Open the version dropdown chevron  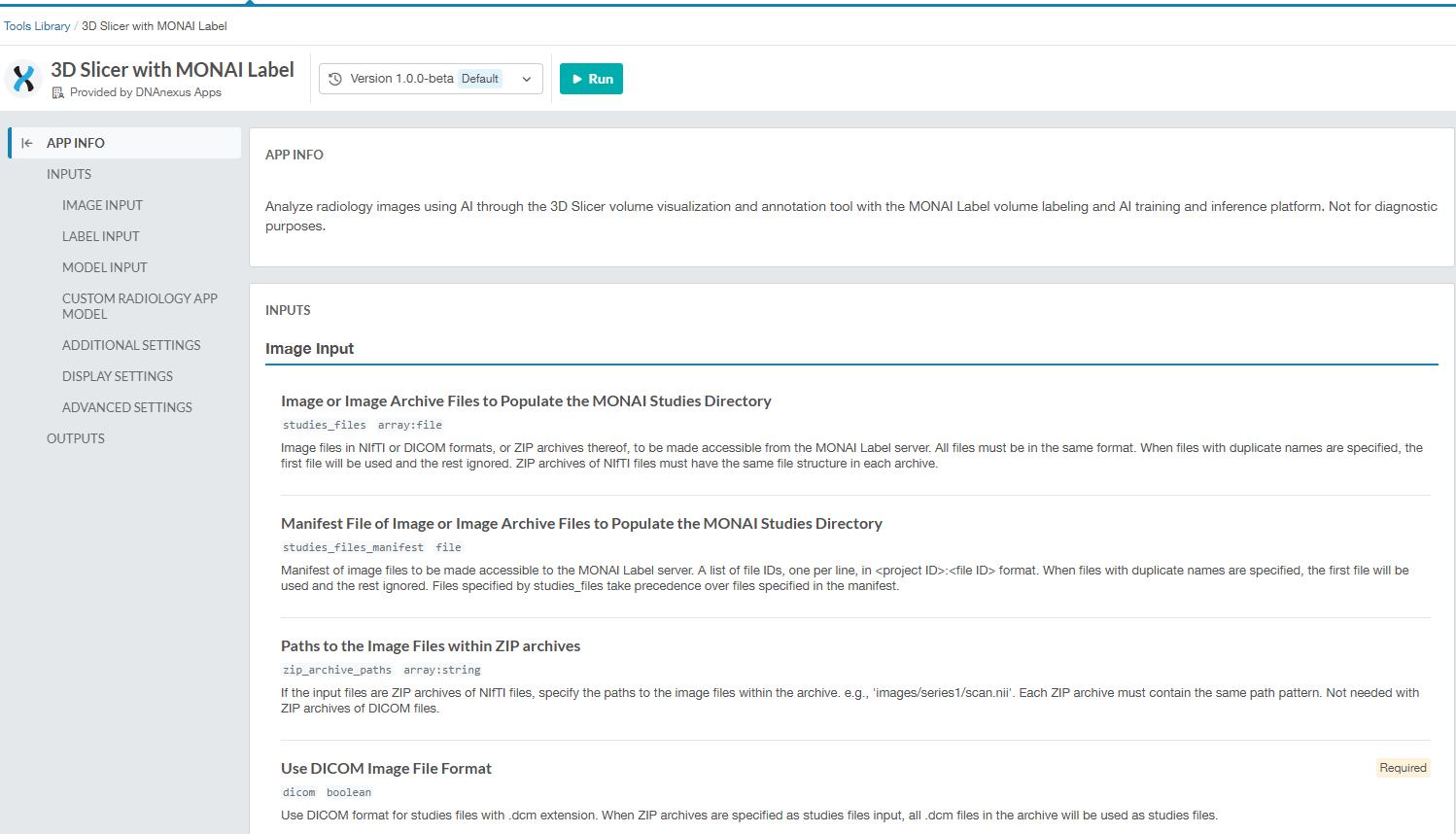pos(527,80)
